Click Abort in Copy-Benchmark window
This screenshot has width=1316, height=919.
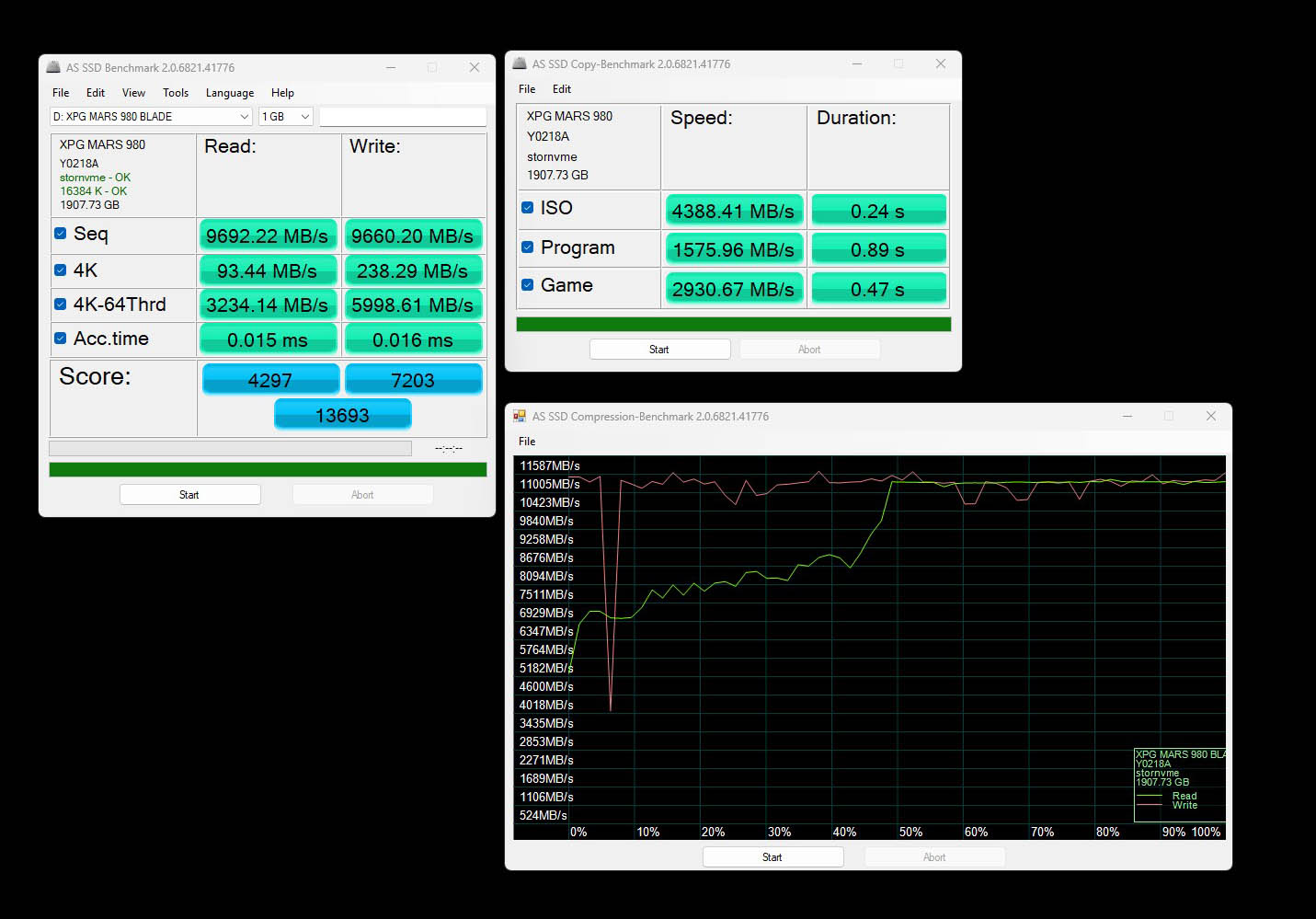tap(809, 350)
